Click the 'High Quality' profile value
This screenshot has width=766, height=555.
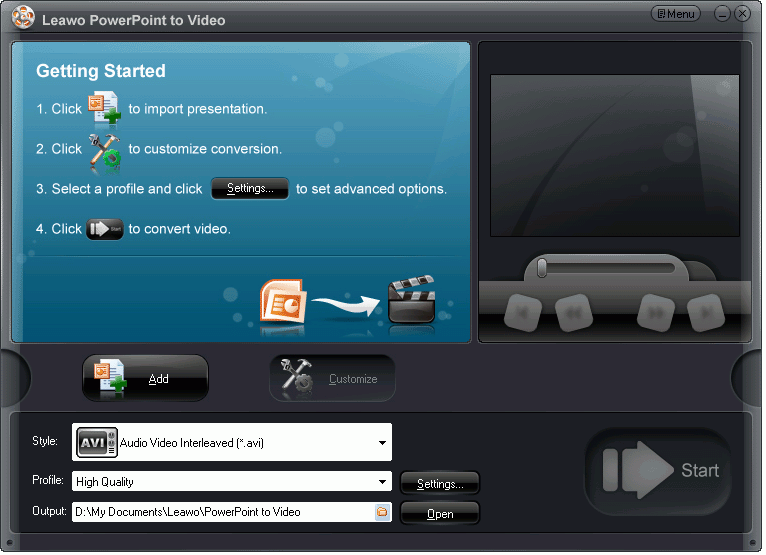(105, 482)
